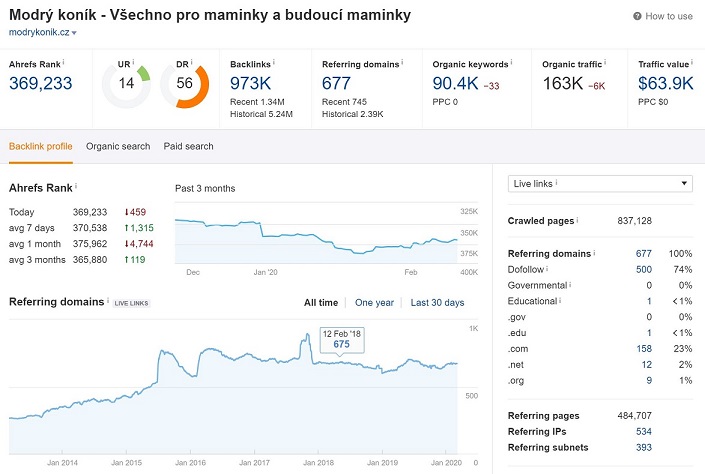Viewport: 705px width, 474px height.
Task: Select the One year chart range
Action: click(x=374, y=303)
